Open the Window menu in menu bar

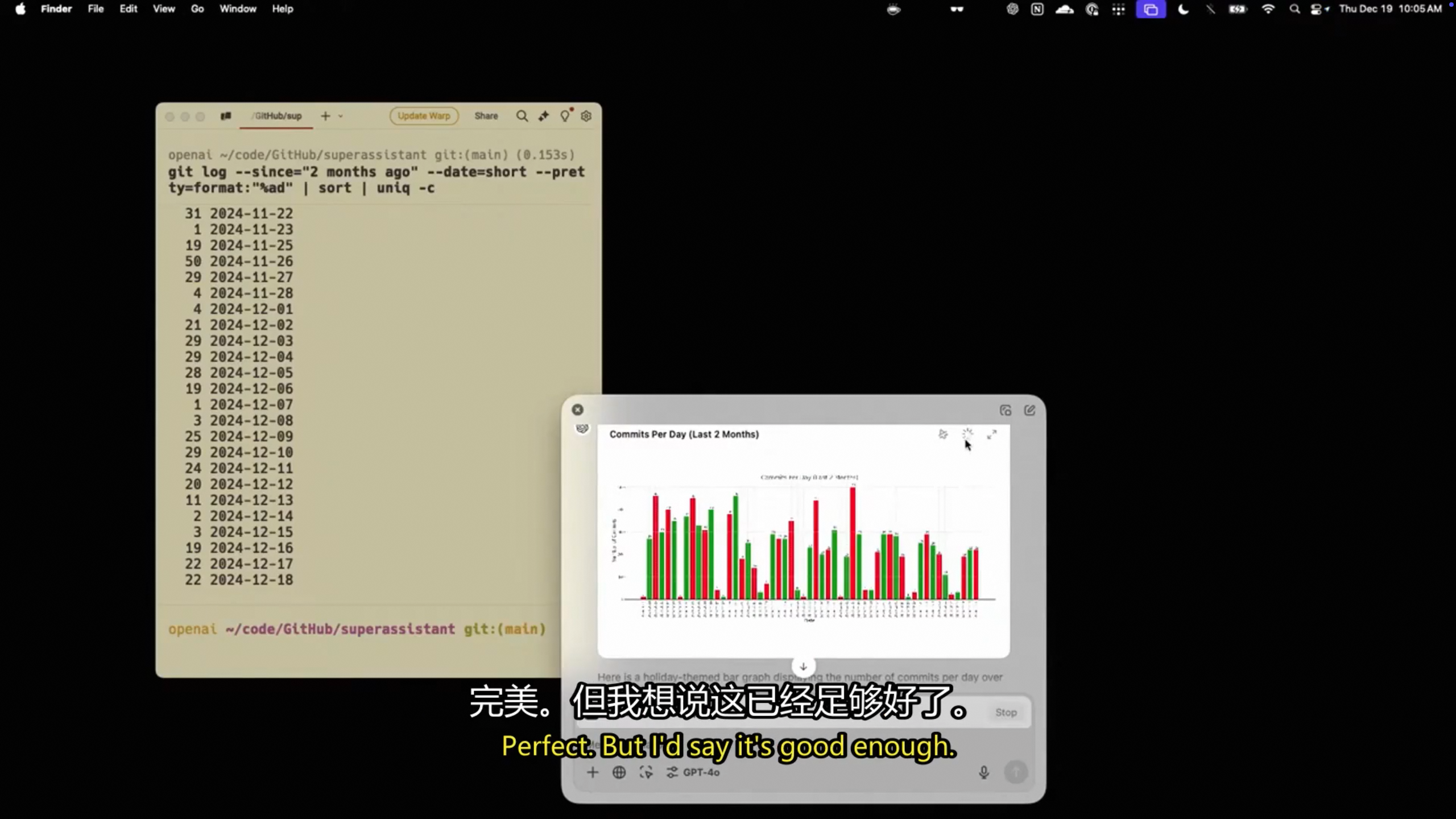[x=238, y=9]
